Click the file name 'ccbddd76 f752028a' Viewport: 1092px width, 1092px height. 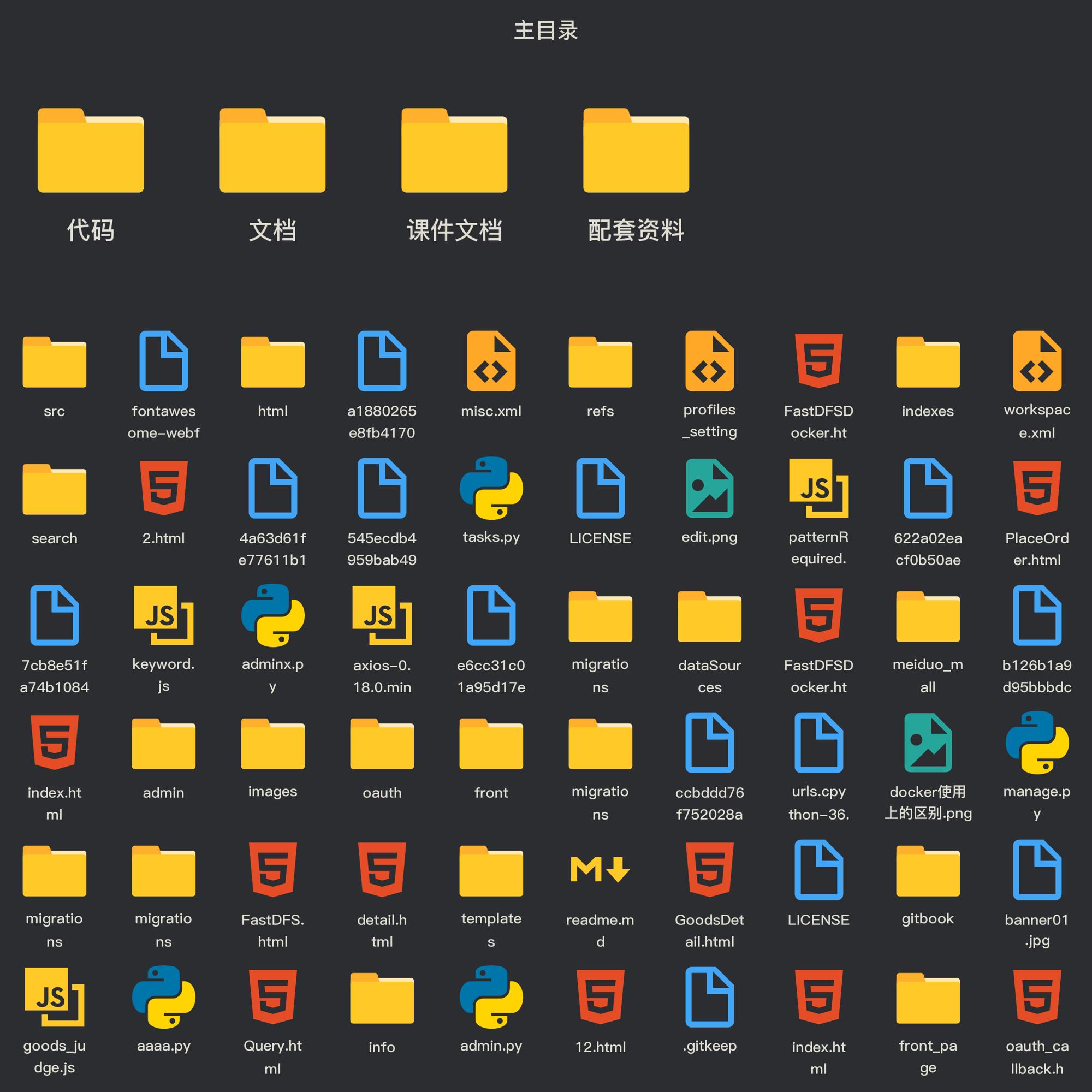click(x=709, y=803)
